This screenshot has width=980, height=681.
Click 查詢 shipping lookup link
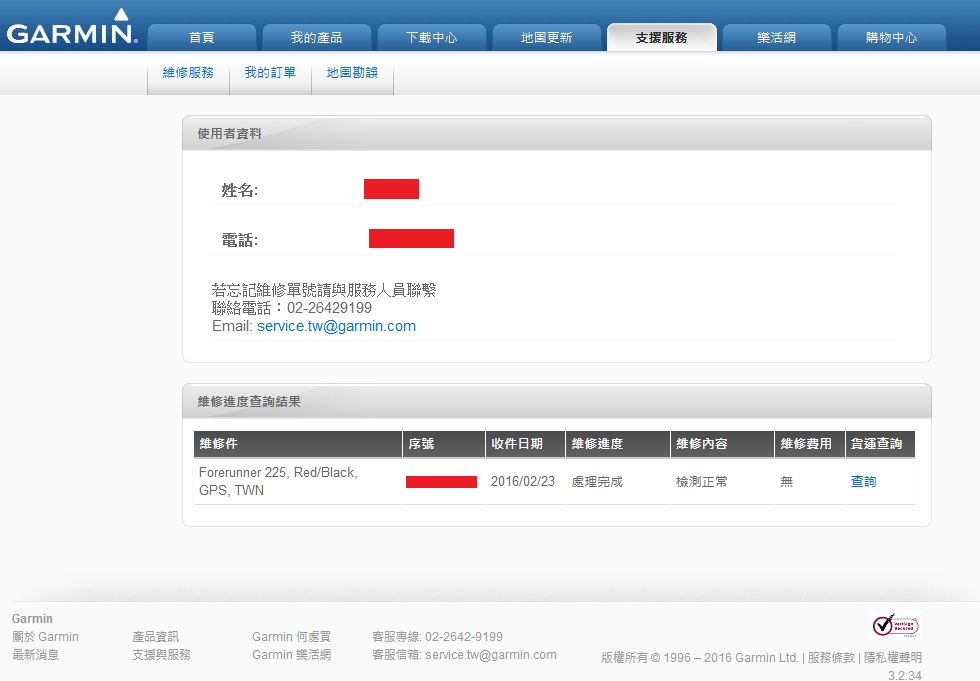863,481
